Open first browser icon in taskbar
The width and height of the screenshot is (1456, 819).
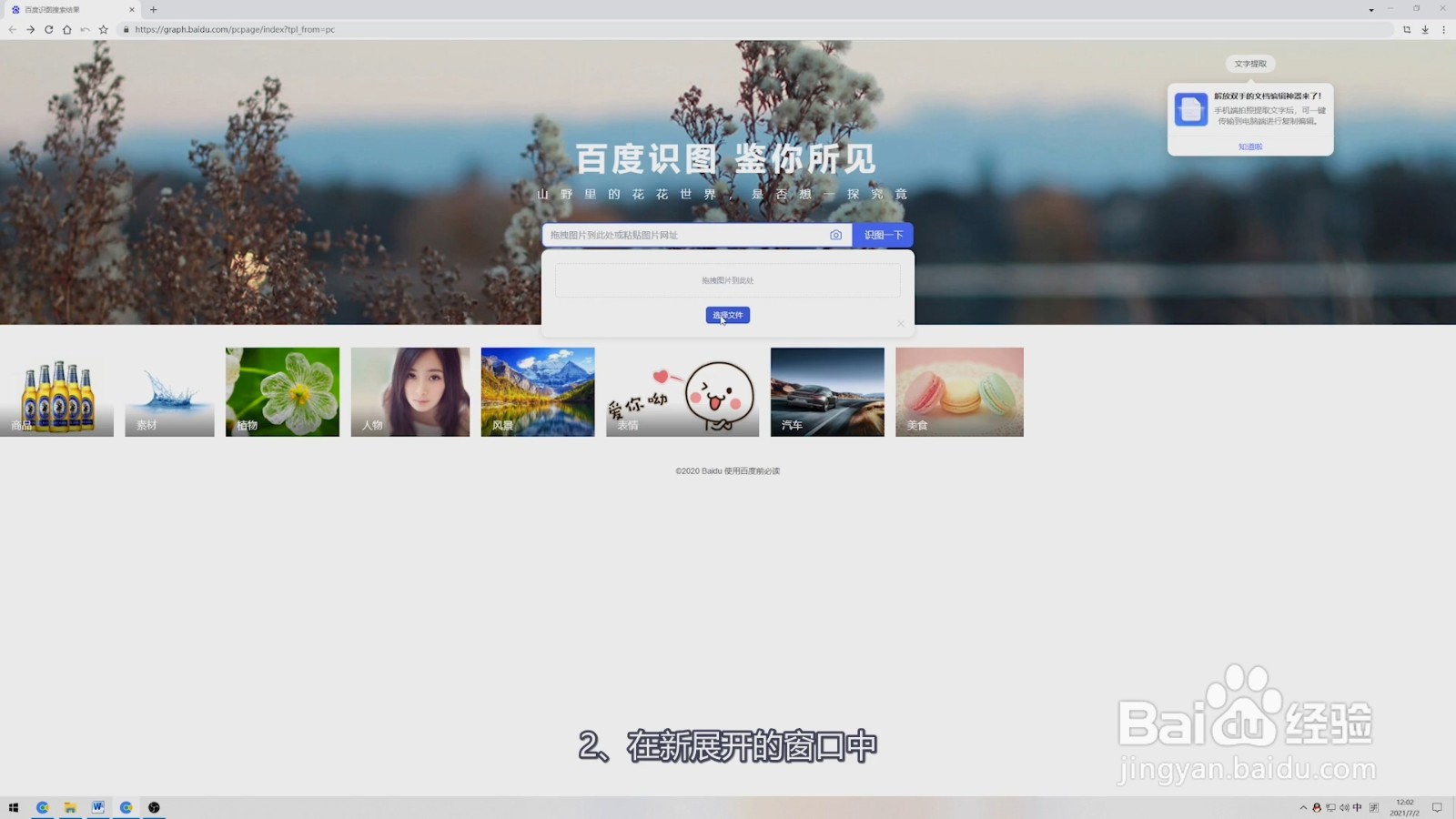pyautogui.click(x=42, y=807)
